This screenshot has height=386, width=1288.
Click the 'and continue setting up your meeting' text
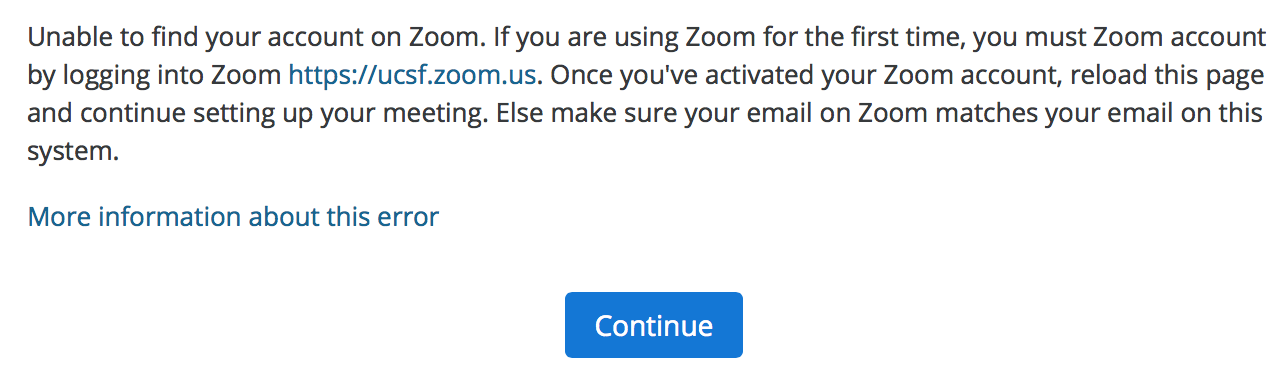click(256, 114)
